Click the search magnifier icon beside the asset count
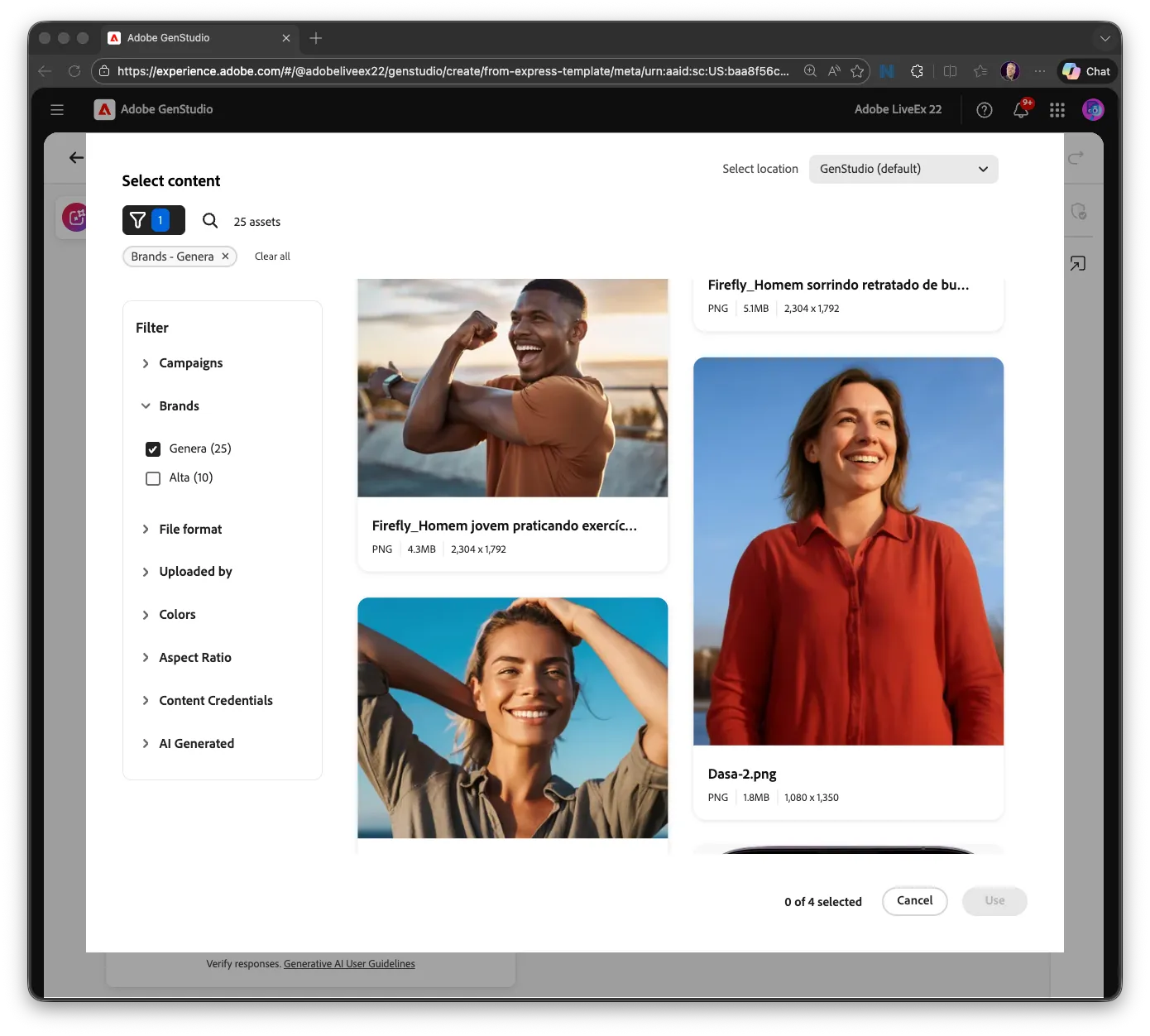The height and width of the screenshot is (1036, 1150). [210, 220]
